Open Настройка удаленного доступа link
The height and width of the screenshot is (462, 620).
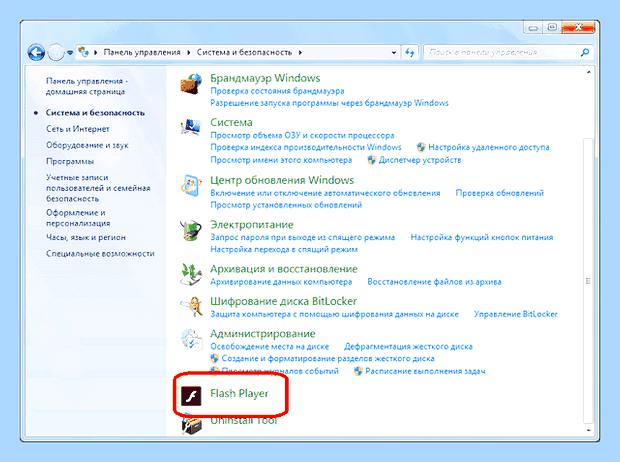tap(489, 148)
